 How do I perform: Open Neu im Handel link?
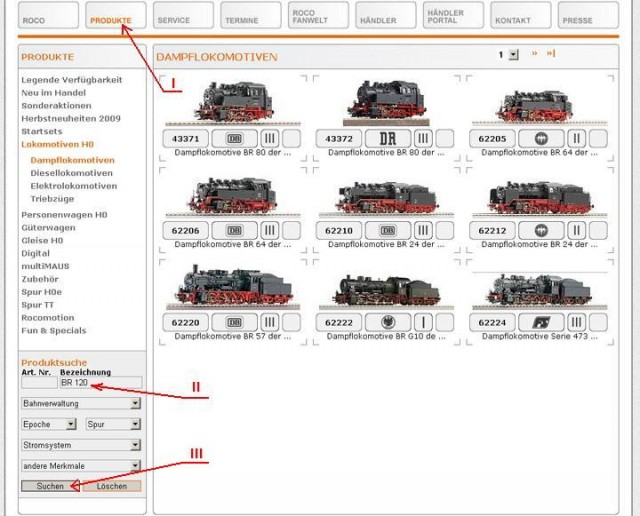coord(53,93)
